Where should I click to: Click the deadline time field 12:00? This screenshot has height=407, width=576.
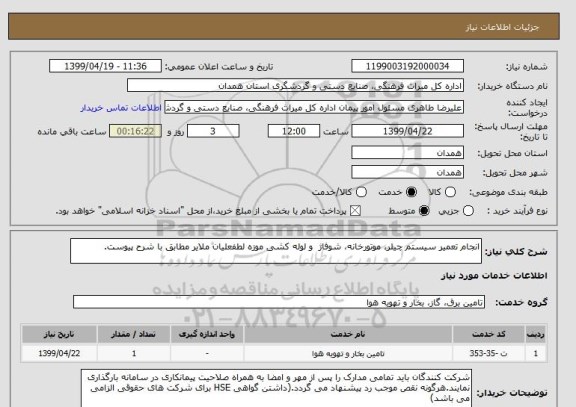point(294,131)
